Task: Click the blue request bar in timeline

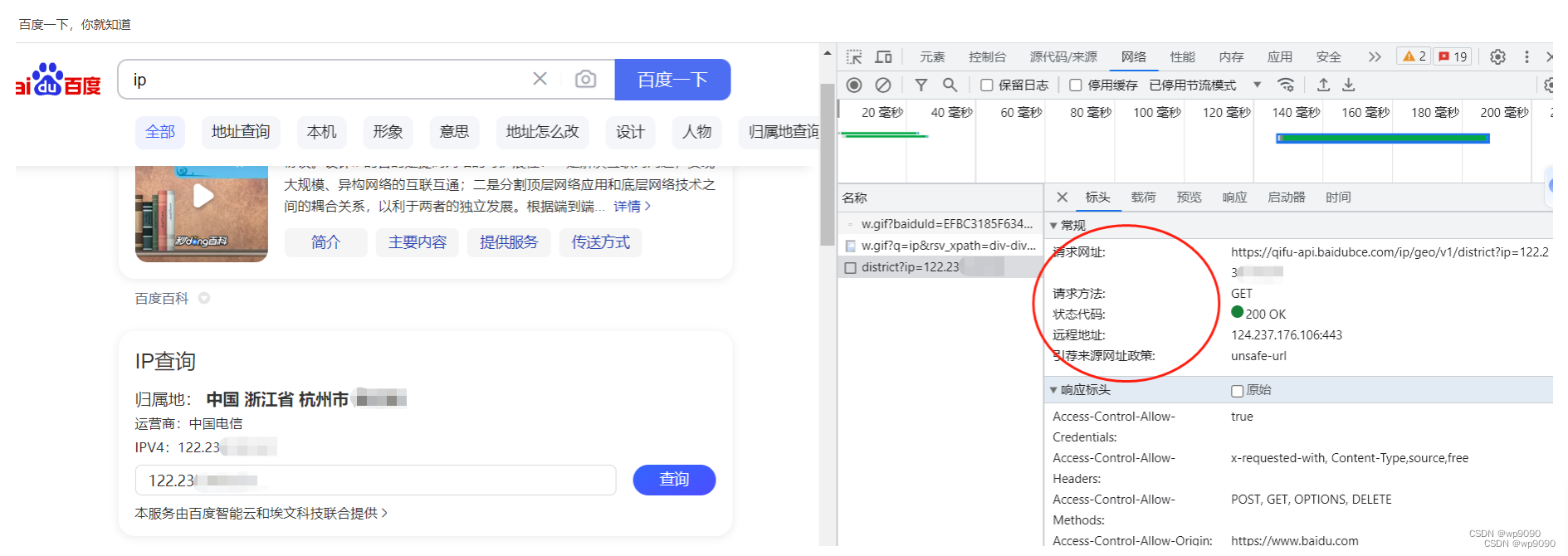Action: point(1383,139)
